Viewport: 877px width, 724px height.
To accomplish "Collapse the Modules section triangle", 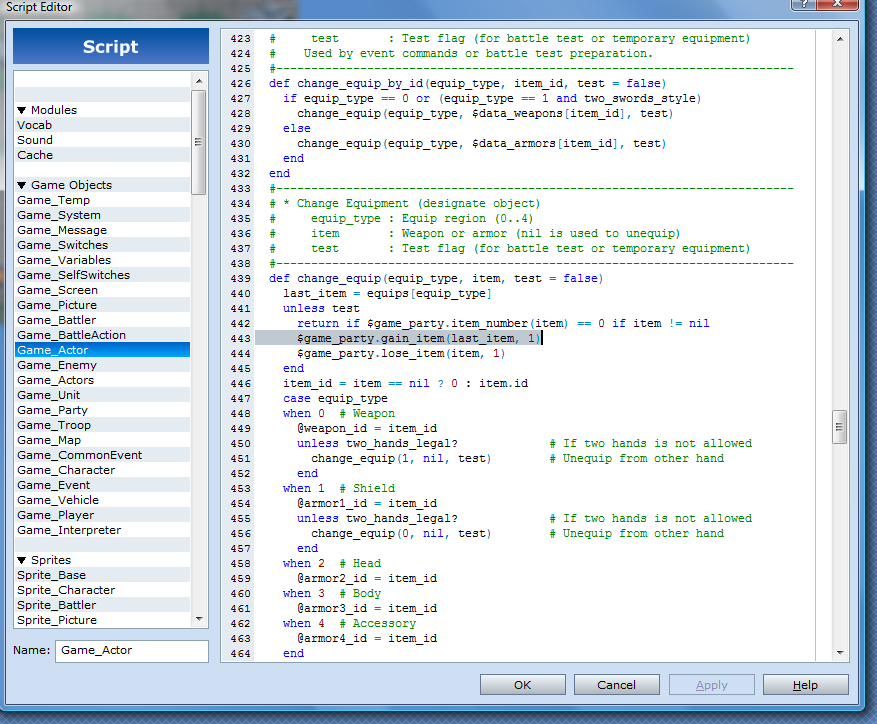I will 22,110.
